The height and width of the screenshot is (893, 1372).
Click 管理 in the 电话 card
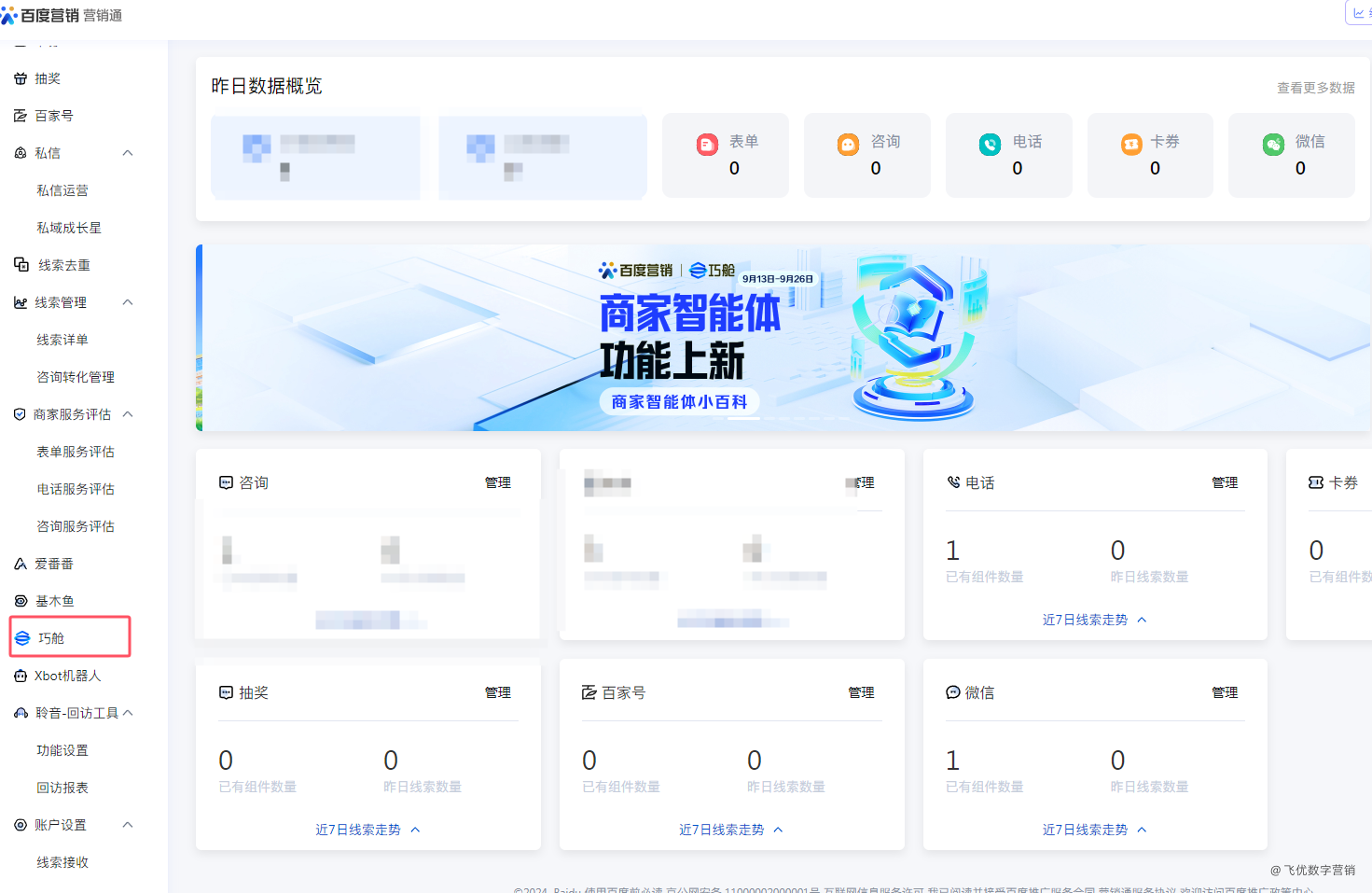1225,482
